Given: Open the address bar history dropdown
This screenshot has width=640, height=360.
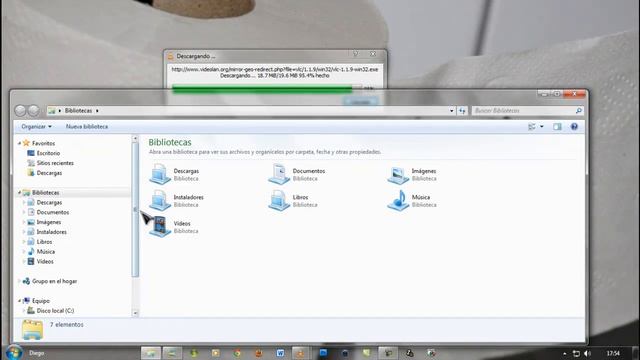Looking at the screenshot, I should click(x=451, y=111).
